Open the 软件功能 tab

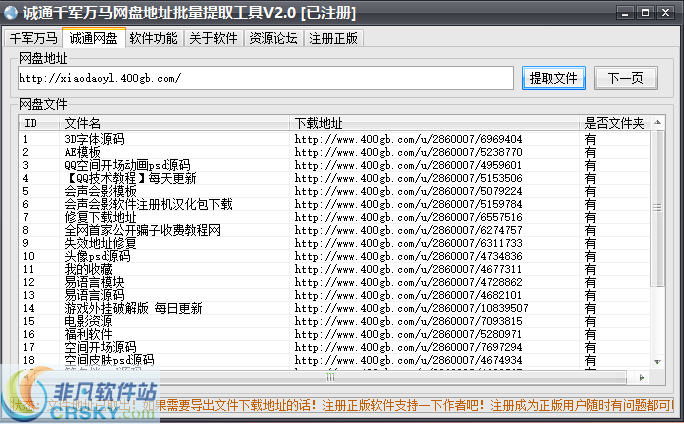click(154, 38)
